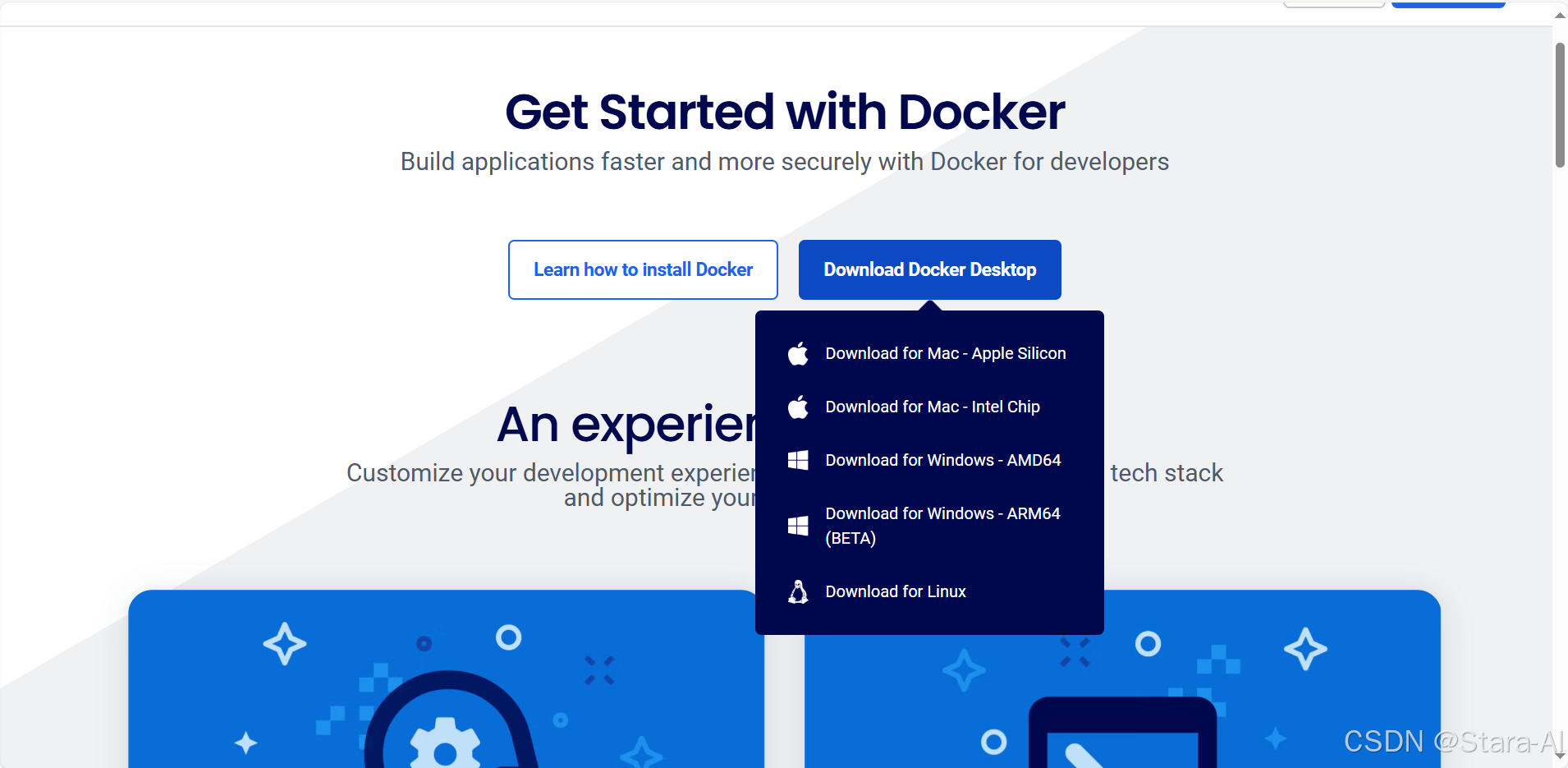Open the Download Docker Desktop dropdown button

coord(930,269)
